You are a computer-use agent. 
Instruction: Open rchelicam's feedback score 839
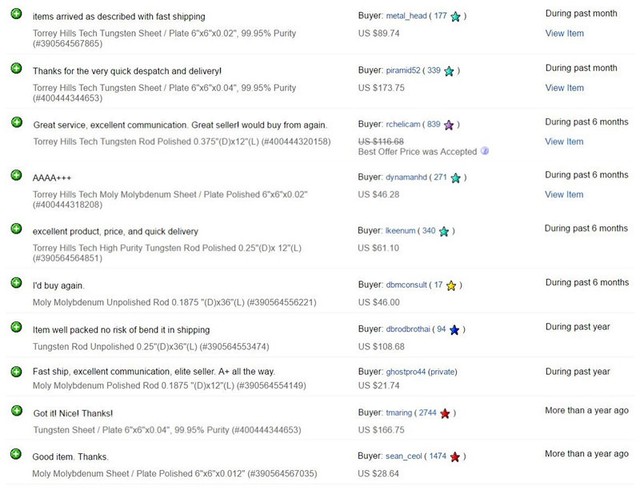point(433,124)
